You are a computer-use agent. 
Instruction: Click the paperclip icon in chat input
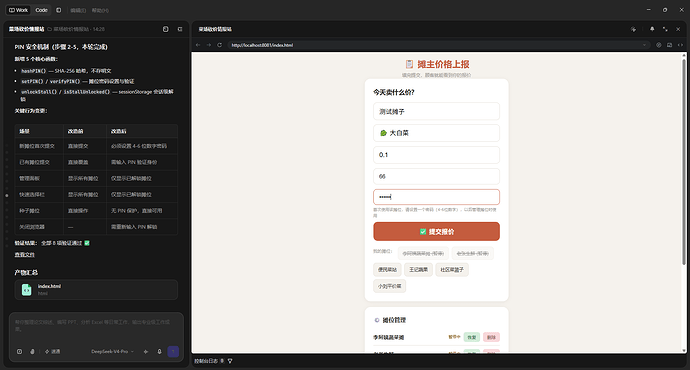32,352
